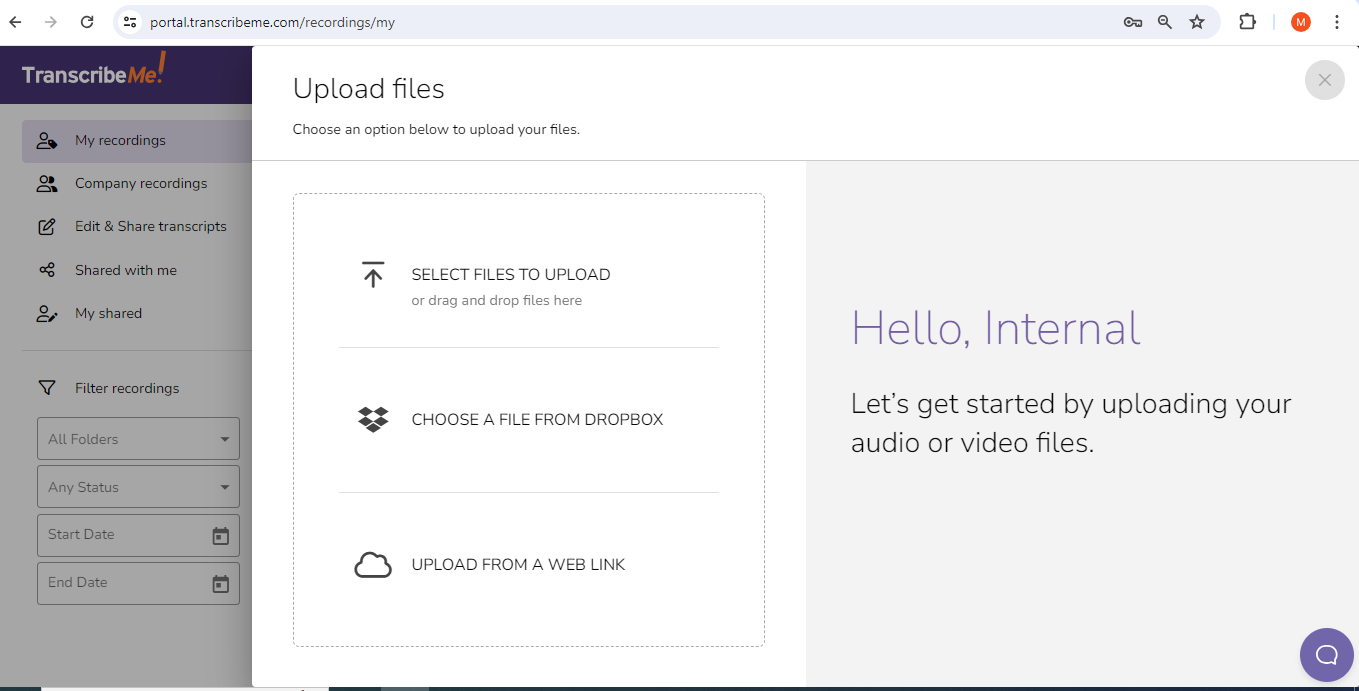Open the browser extensions puzzle icon

tap(1247, 22)
